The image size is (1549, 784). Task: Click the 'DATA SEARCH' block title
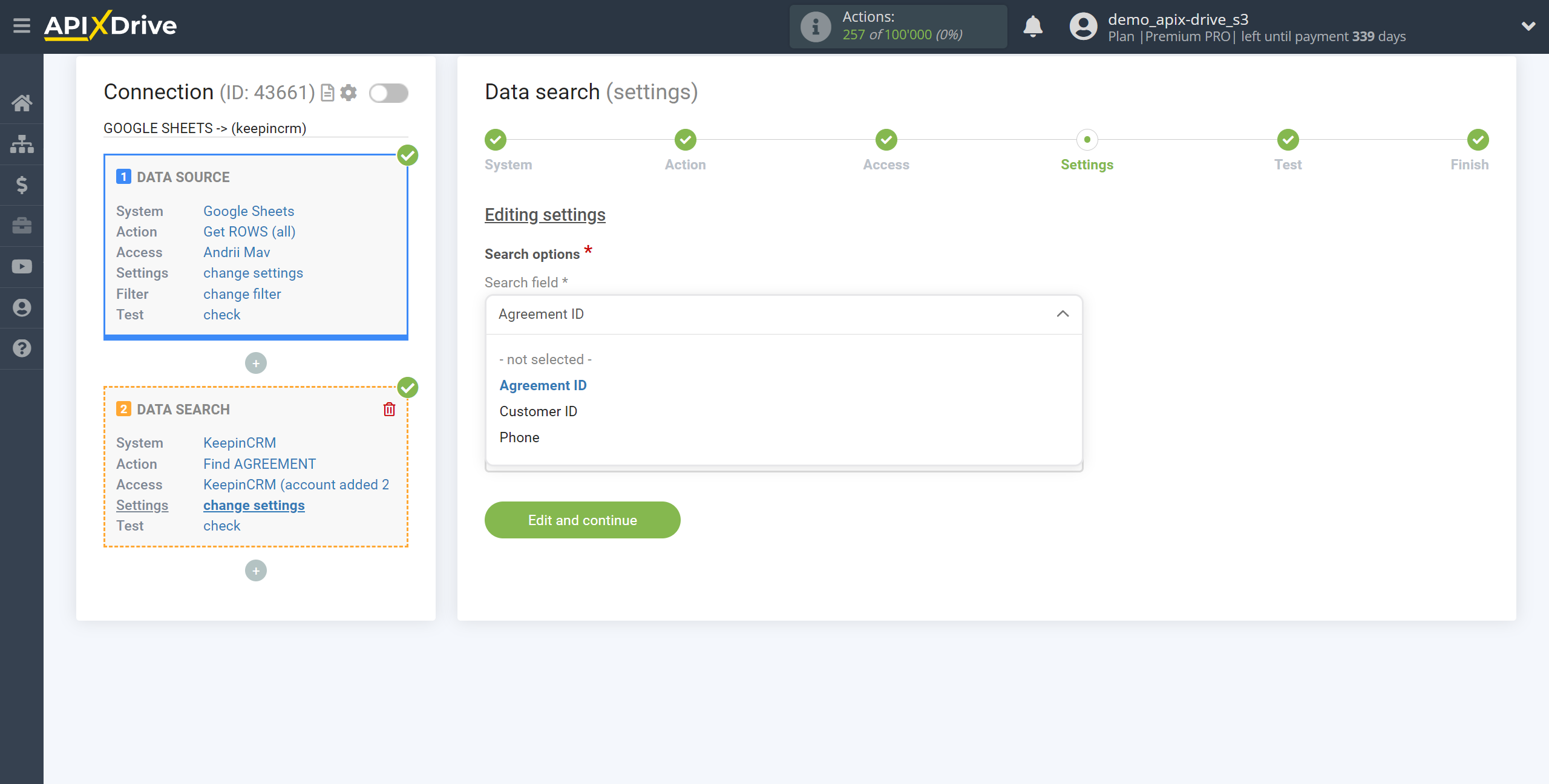click(x=183, y=410)
